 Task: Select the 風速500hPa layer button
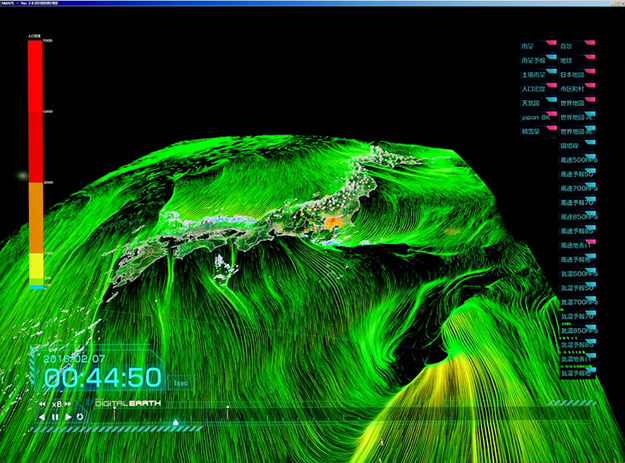coord(579,160)
